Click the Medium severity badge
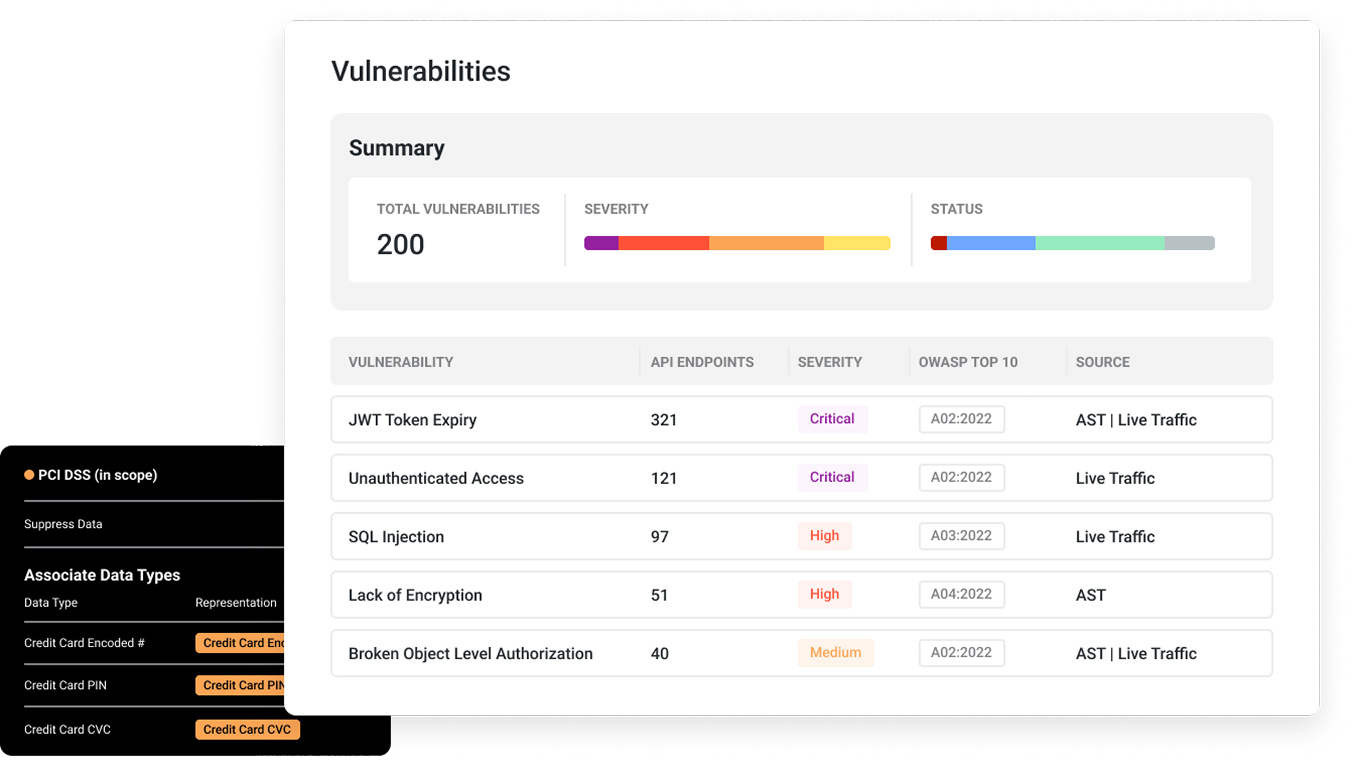Image resolution: width=1360 pixels, height=760 pixels. click(x=835, y=653)
